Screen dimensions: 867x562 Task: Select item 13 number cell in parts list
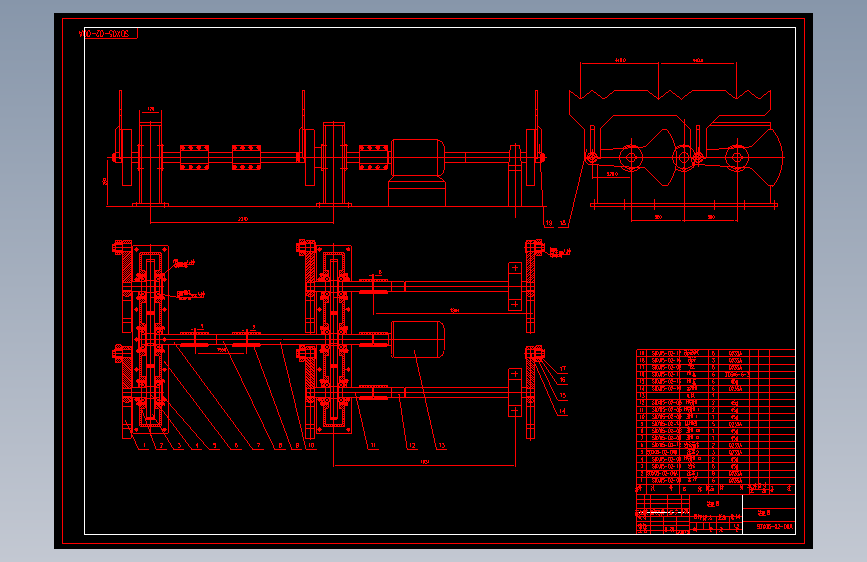[641, 396]
